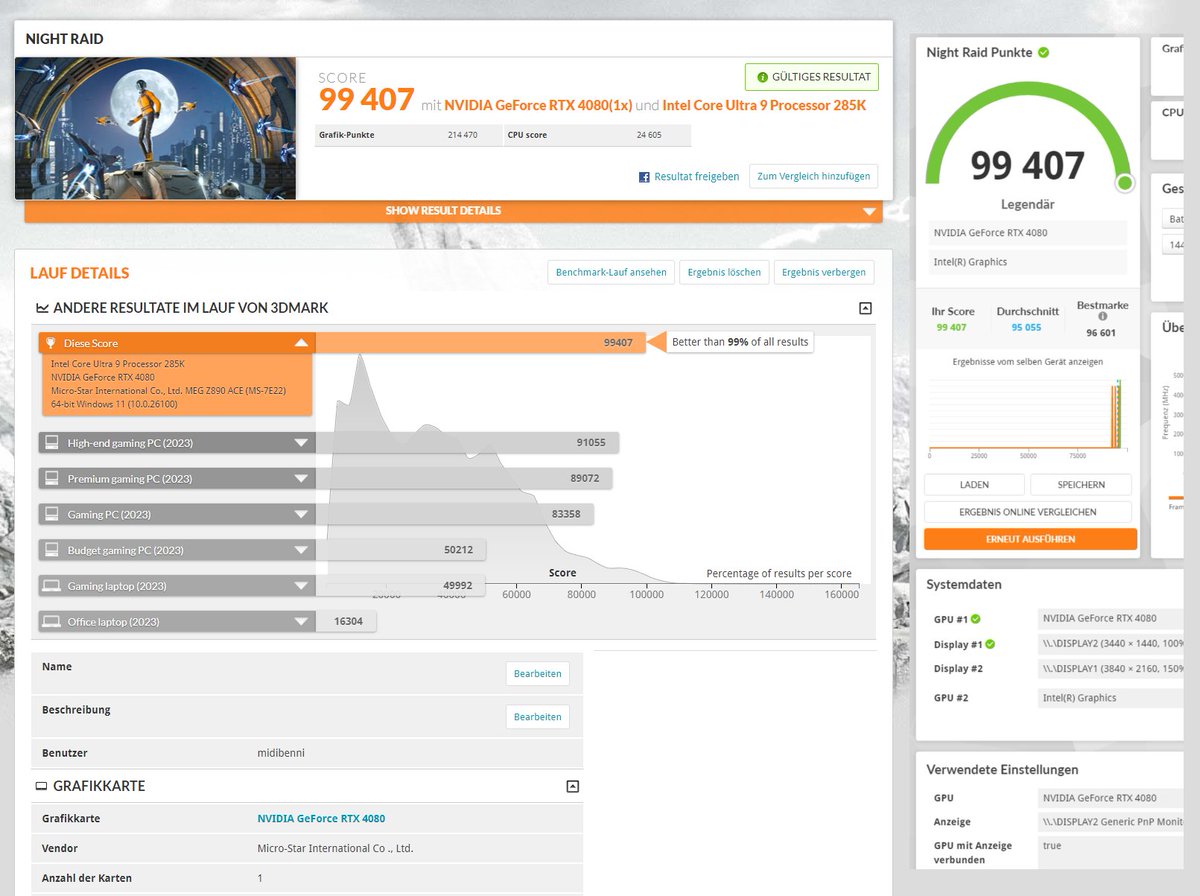Click the mini results histogram in side panel

click(1028, 413)
